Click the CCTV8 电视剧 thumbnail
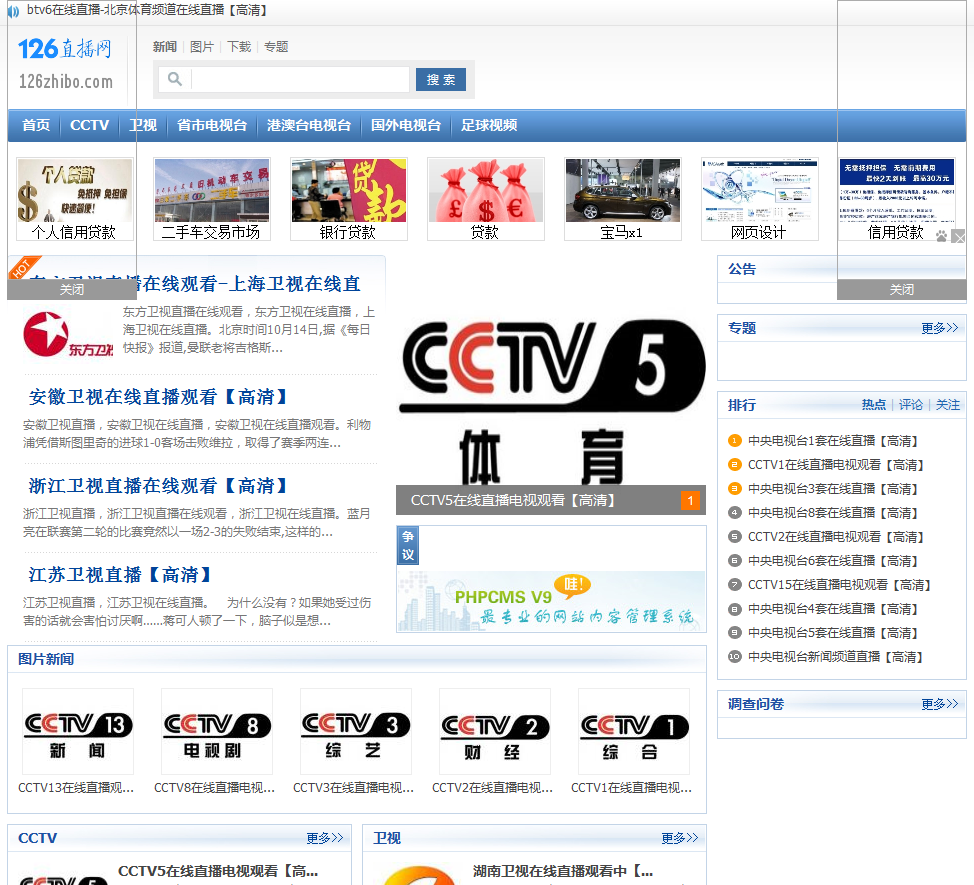This screenshot has height=885, width=974. click(x=217, y=732)
